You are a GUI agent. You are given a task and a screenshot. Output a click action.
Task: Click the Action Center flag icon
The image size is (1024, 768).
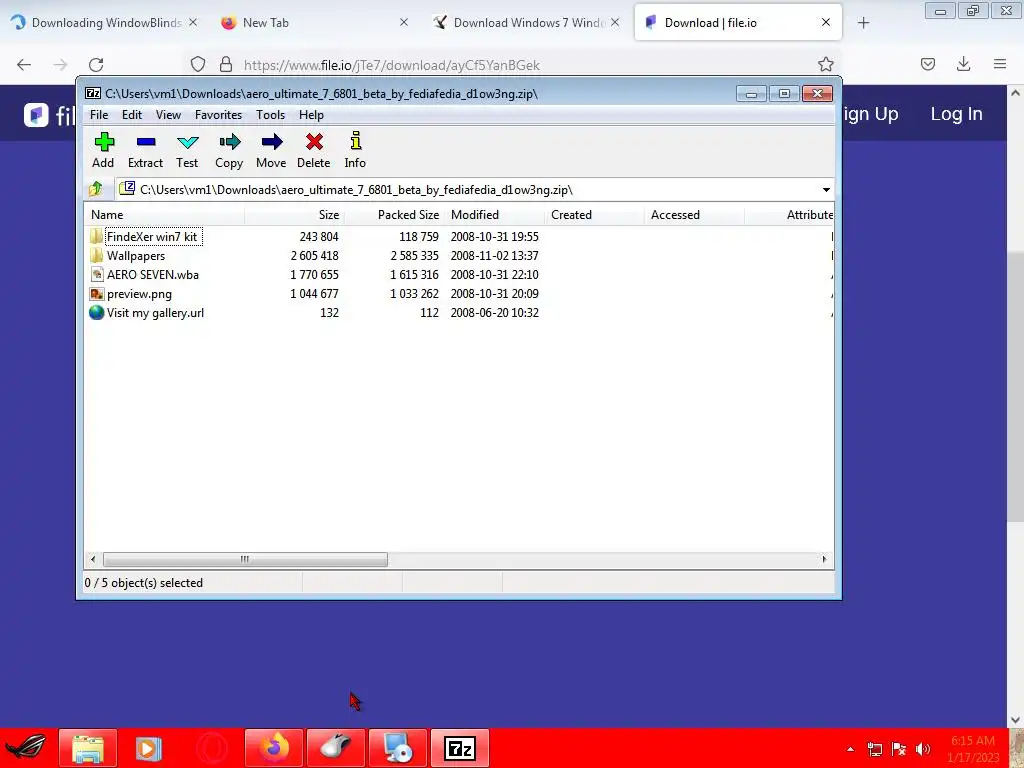point(899,749)
